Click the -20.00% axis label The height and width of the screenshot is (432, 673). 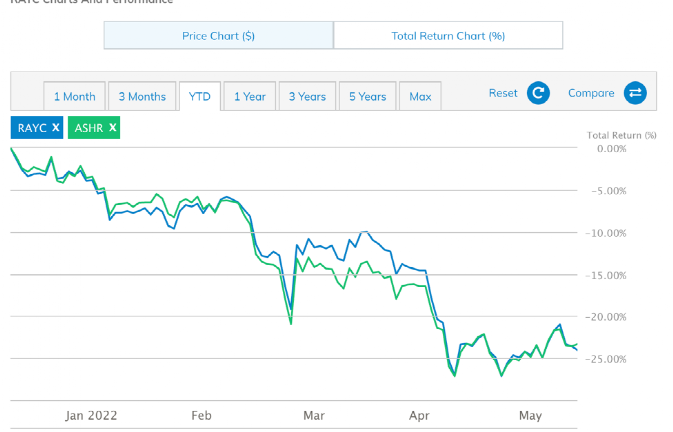tap(606, 317)
